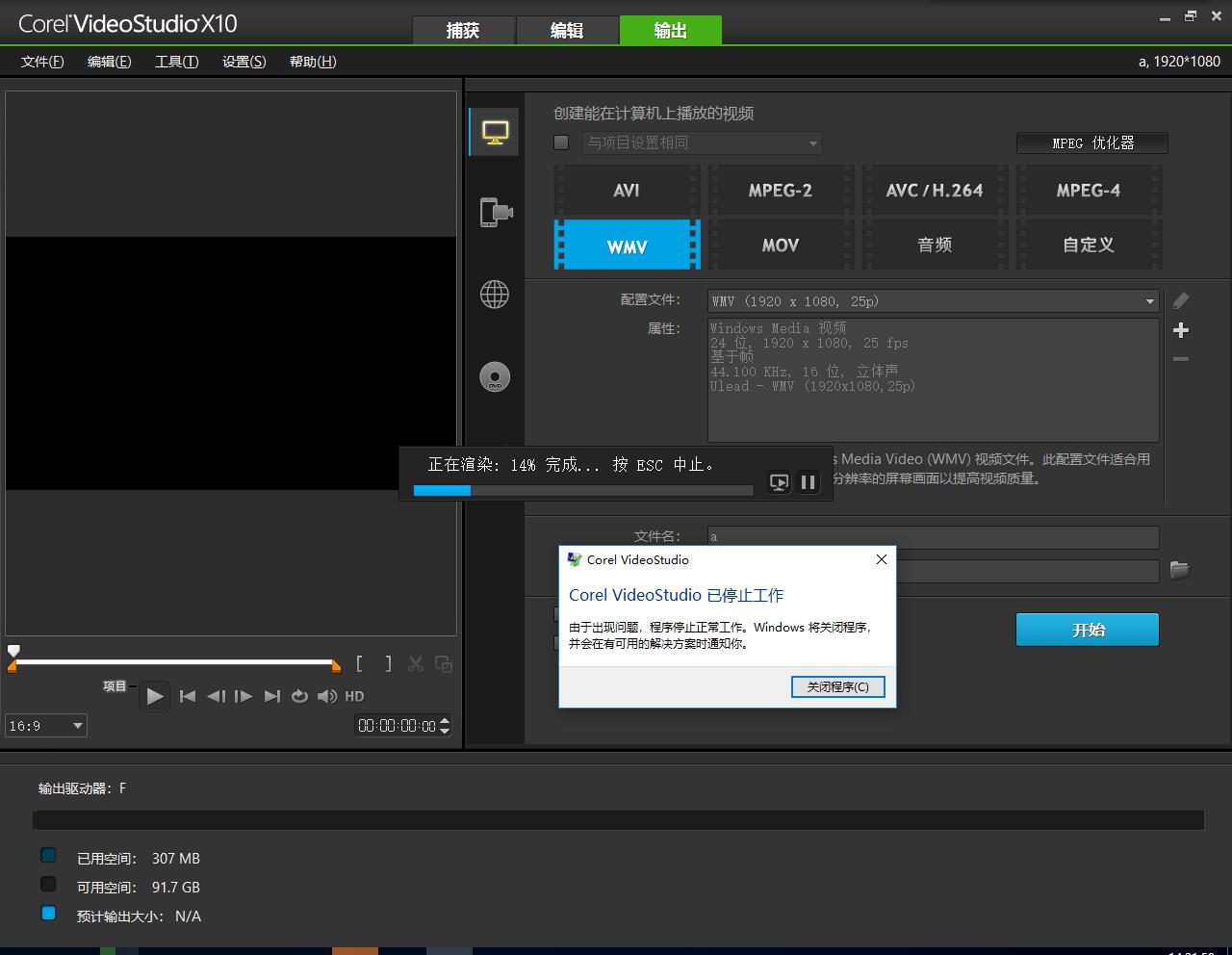Click the preview scrubber track

[174, 662]
